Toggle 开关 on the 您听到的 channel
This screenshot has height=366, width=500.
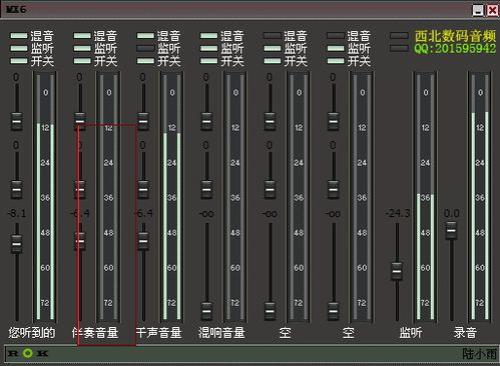[19, 61]
